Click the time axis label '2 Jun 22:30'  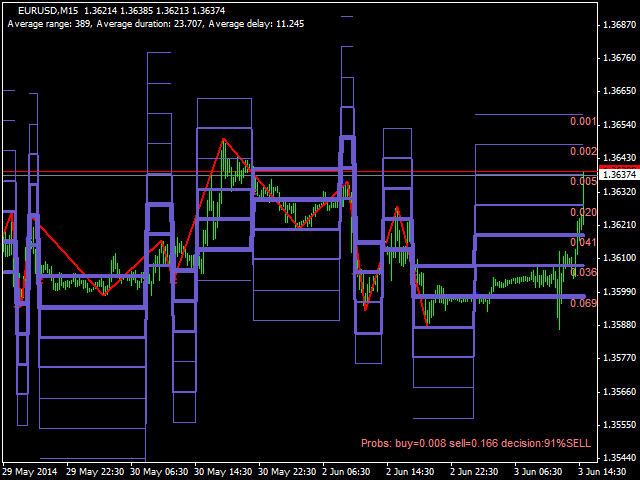pyautogui.click(x=474, y=472)
